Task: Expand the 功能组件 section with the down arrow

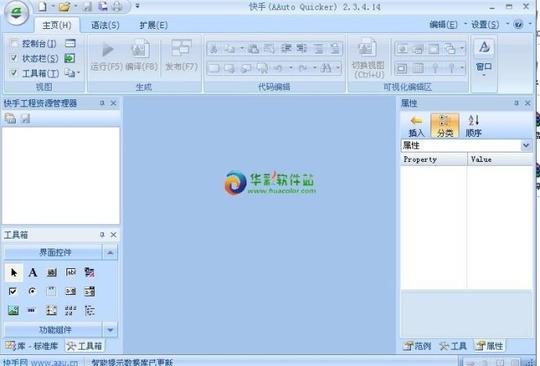Action: tap(110, 330)
